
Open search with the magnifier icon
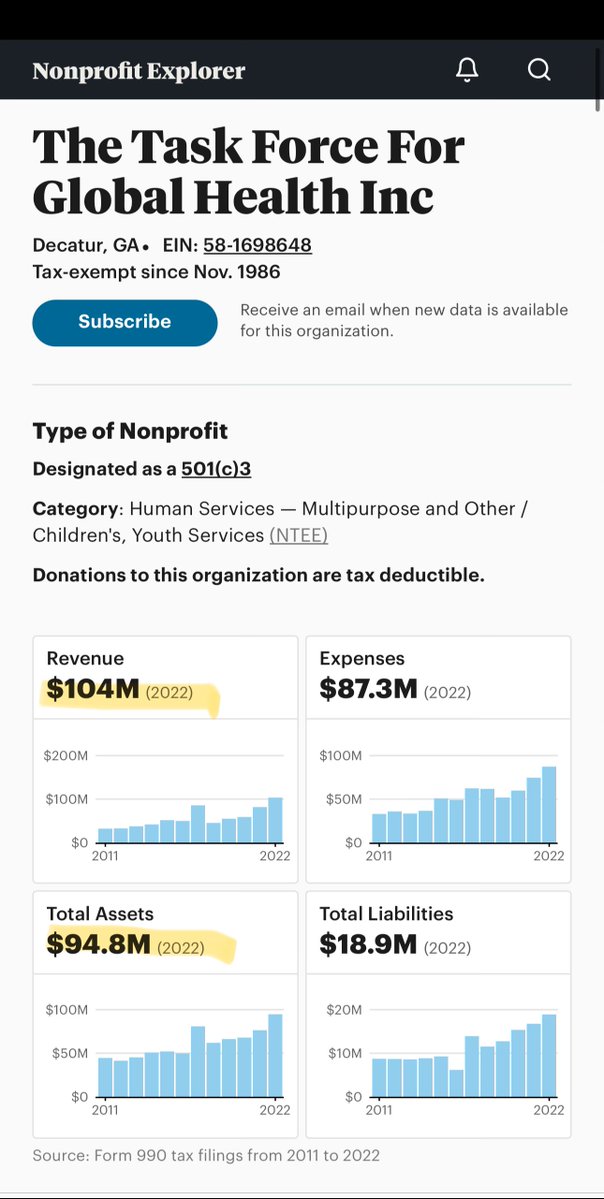tap(539, 70)
